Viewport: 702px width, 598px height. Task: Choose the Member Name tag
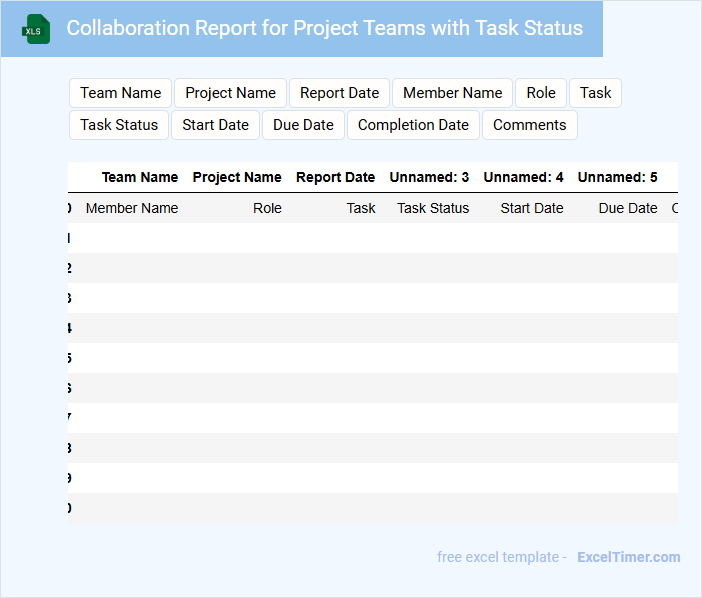pos(452,93)
